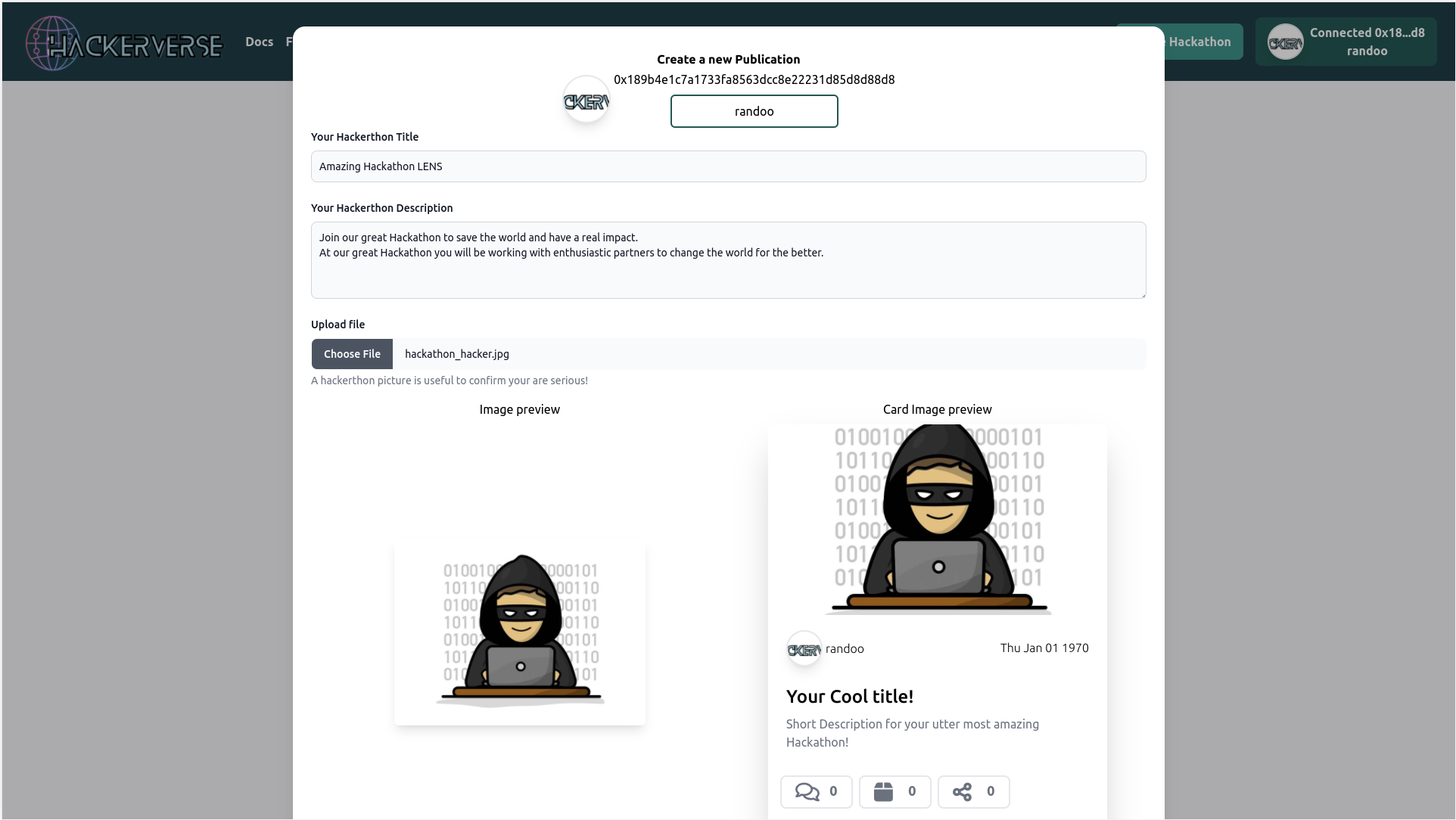Viewport: 1456px width, 820px height.
Task: Click the Card Image preview label
Action: (x=938, y=409)
